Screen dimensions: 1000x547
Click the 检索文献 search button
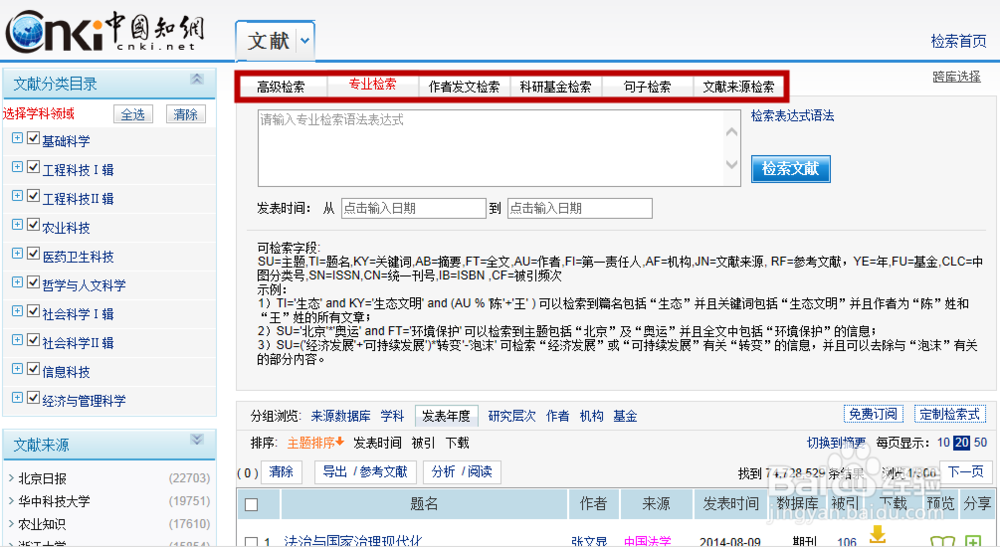tap(790, 169)
